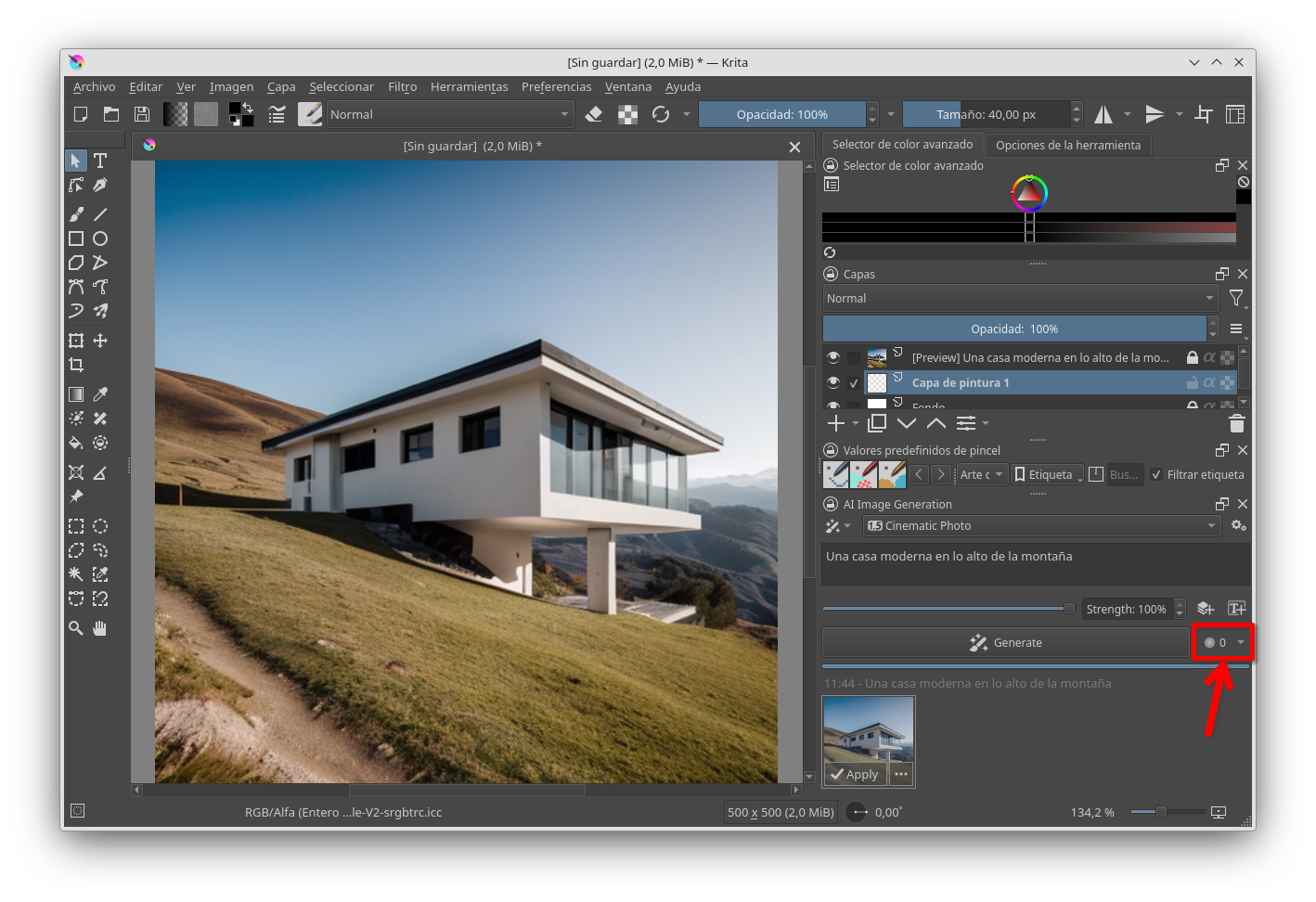The width and height of the screenshot is (1316, 902).
Task: Click the toolbar Opacidad: 100% slider
Action: tap(782, 114)
